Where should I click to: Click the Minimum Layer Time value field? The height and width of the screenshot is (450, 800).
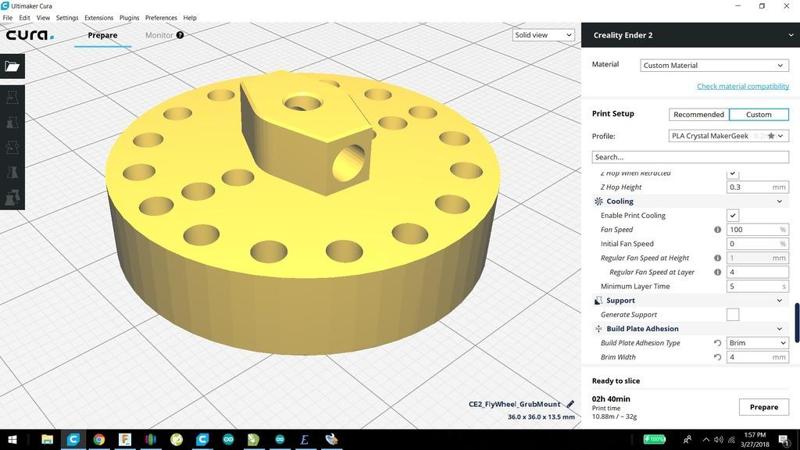coord(758,286)
